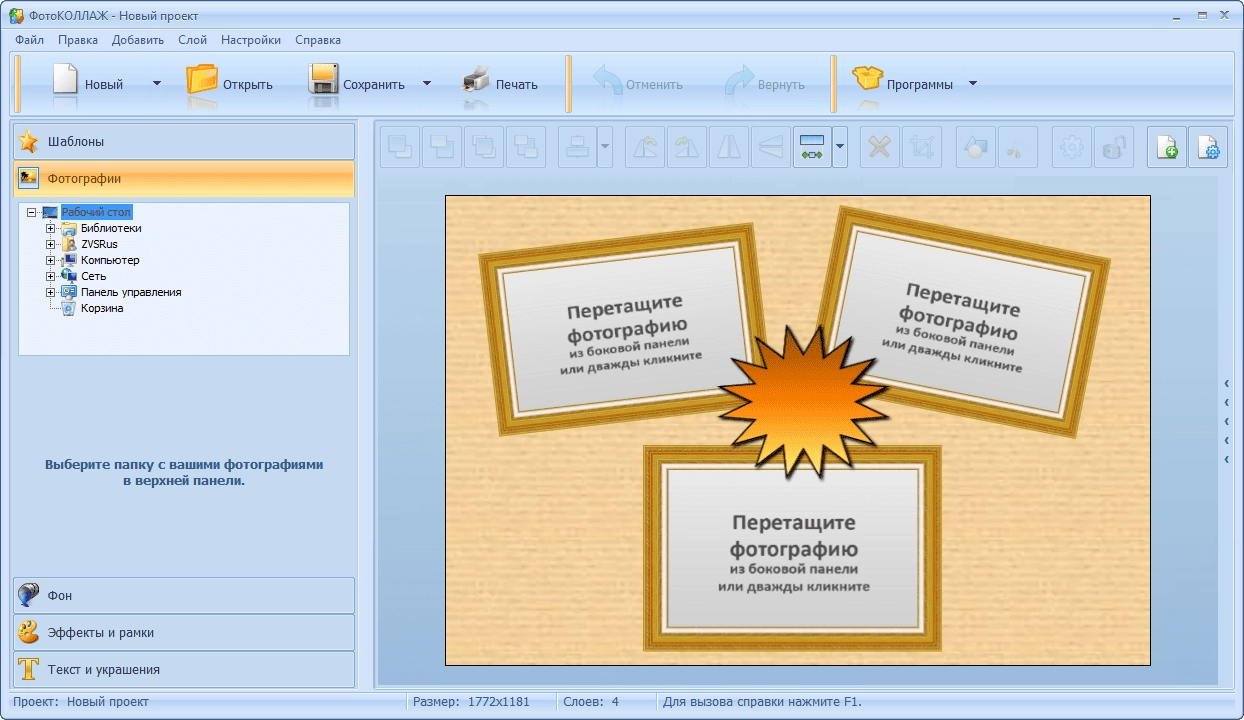Select the Фотографии panel
The width and height of the screenshot is (1244, 720).
(184, 178)
